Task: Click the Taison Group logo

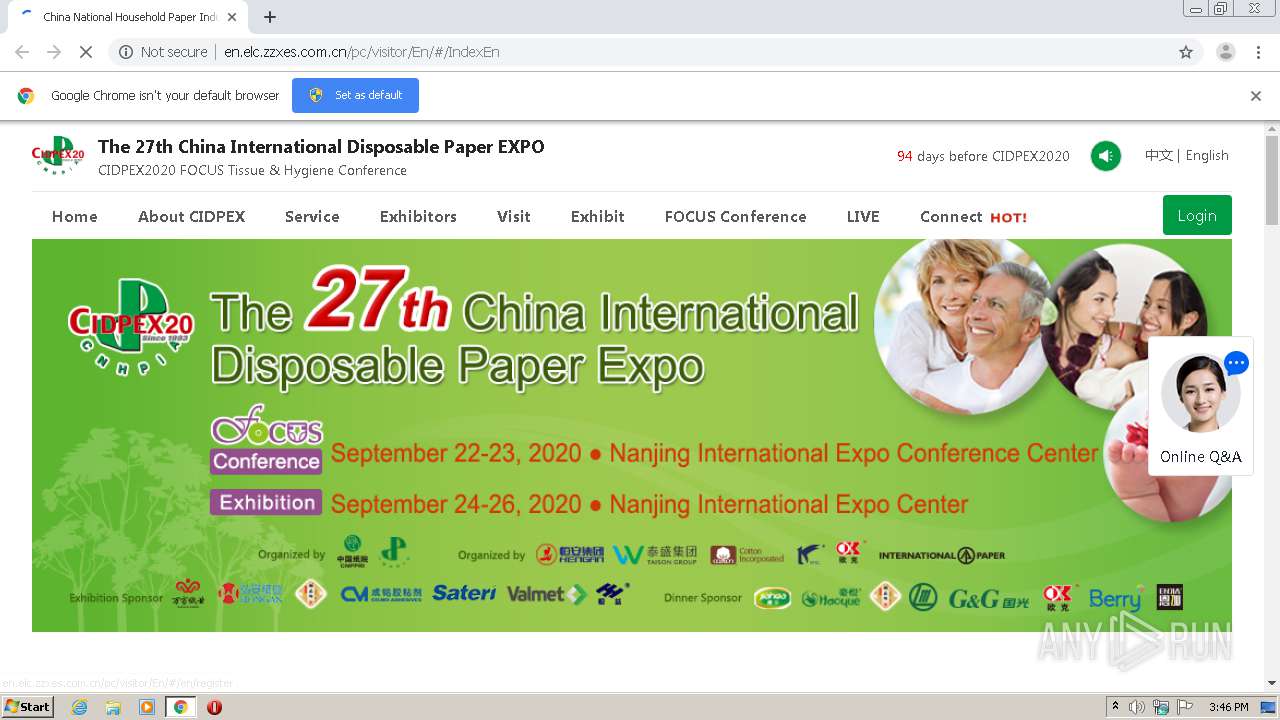Action: click(655, 555)
